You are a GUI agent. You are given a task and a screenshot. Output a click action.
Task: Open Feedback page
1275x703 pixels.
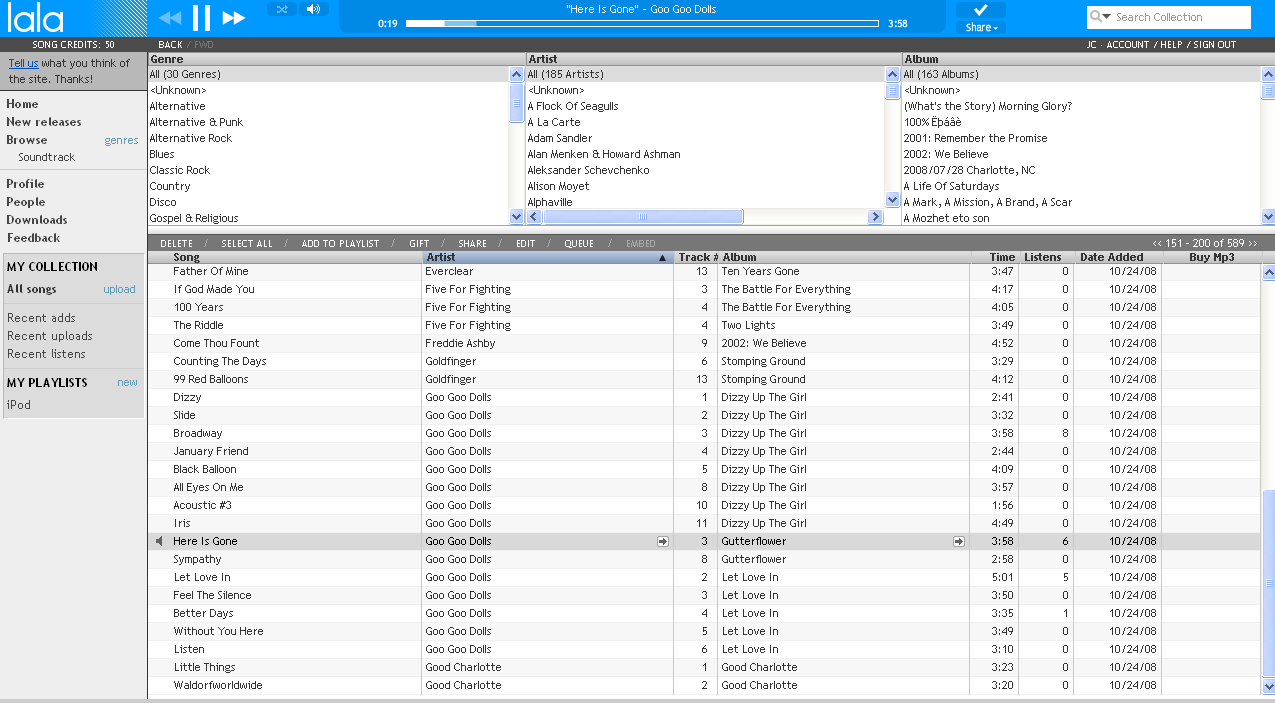pyautogui.click(x=33, y=238)
